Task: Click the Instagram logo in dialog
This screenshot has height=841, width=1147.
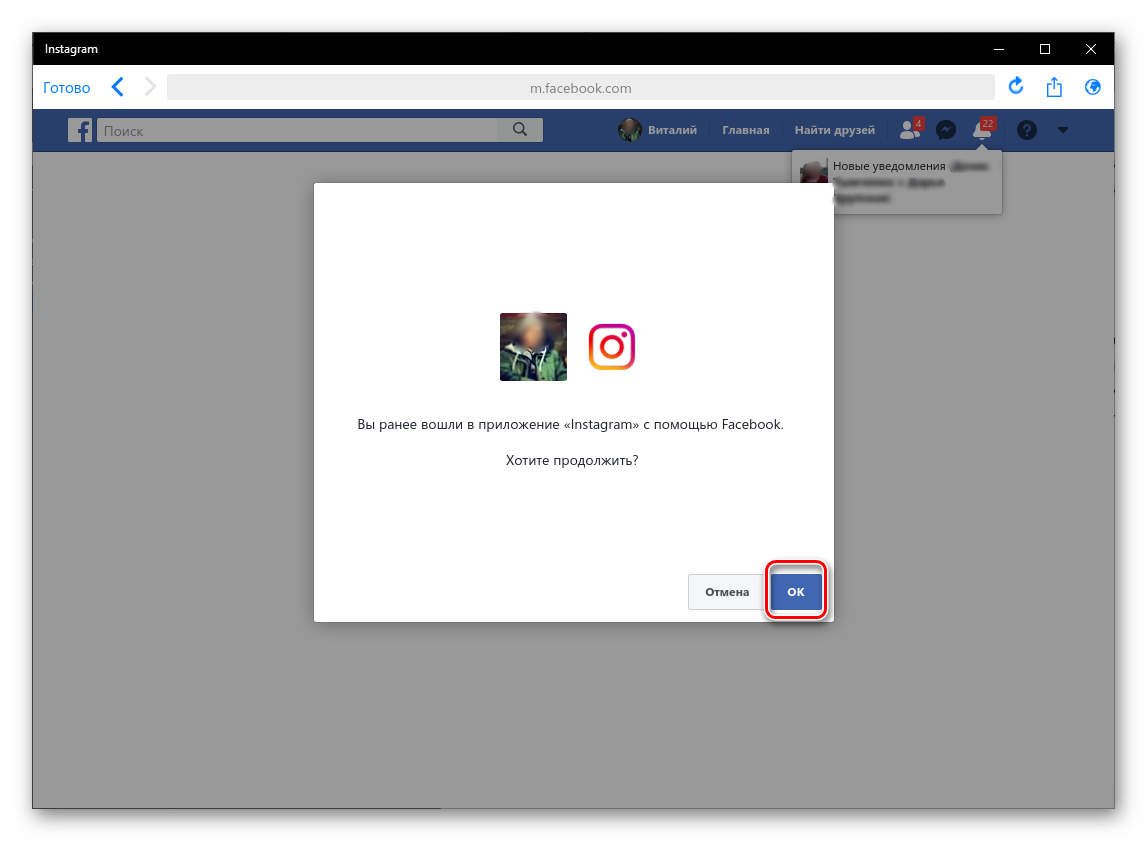Action: 612,347
